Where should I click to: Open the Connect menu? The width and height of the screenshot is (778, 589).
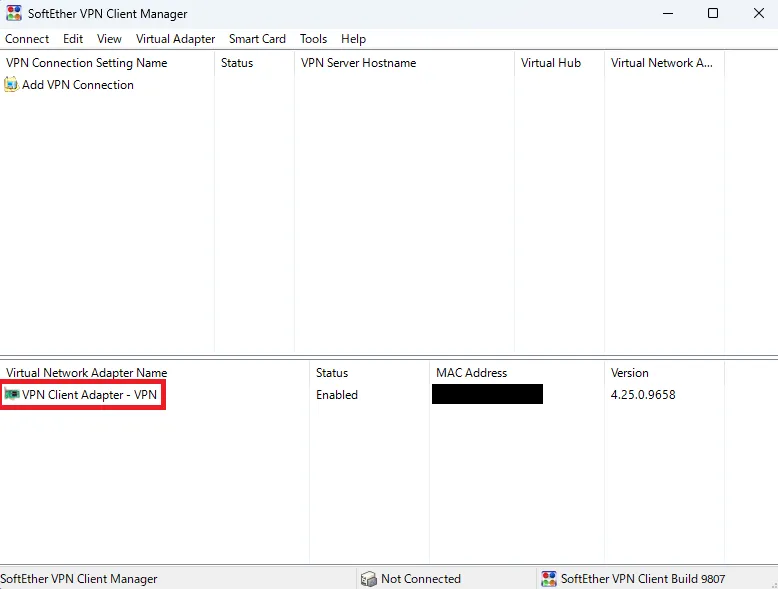click(x=27, y=39)
